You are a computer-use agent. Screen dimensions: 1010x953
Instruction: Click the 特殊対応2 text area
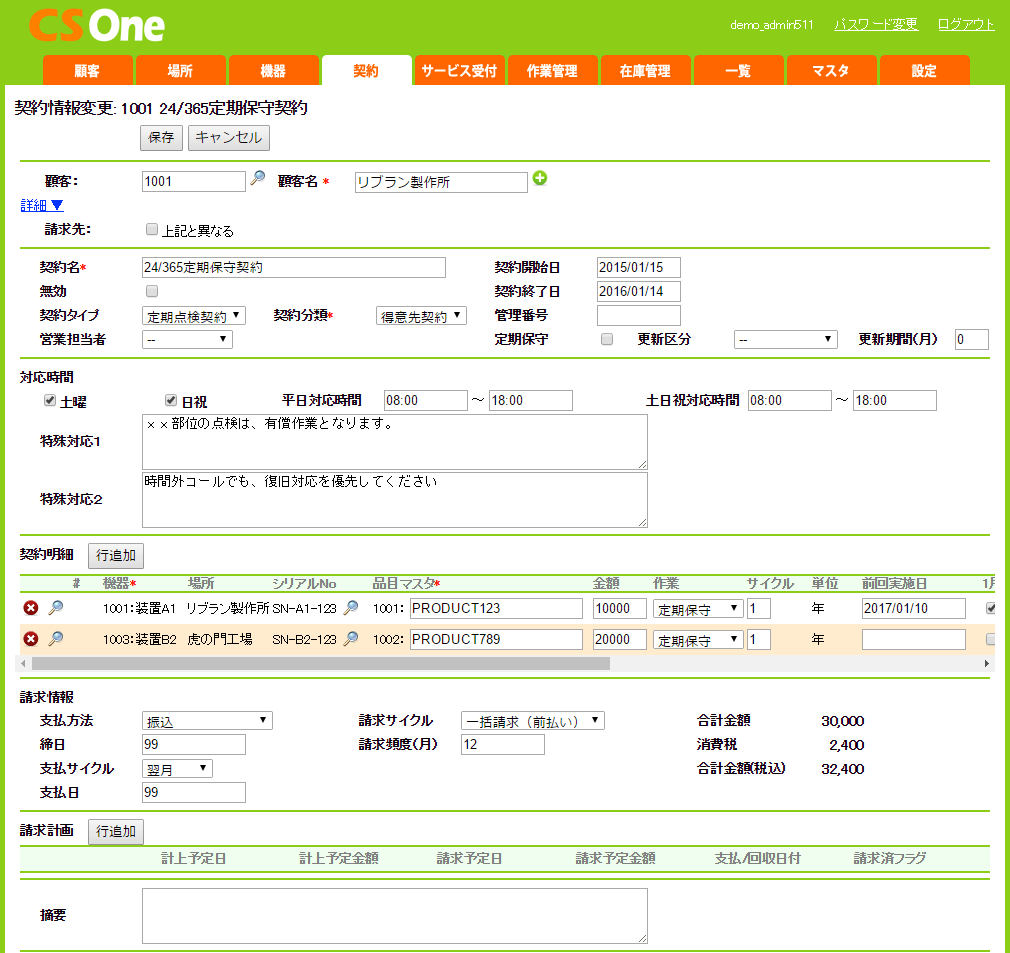coord(395,500)
